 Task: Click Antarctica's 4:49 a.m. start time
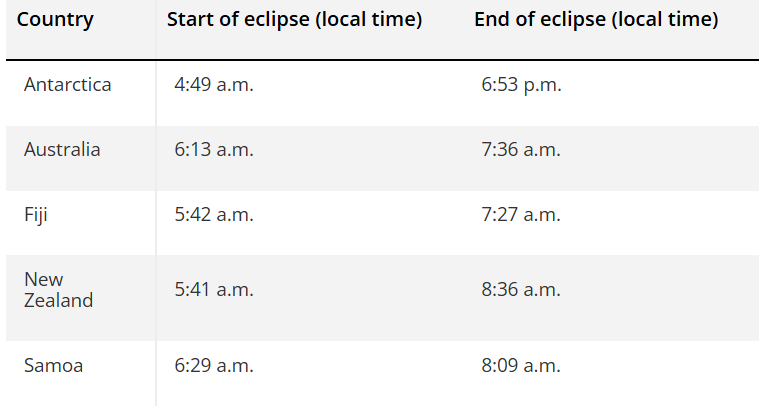tap(214, 86)
